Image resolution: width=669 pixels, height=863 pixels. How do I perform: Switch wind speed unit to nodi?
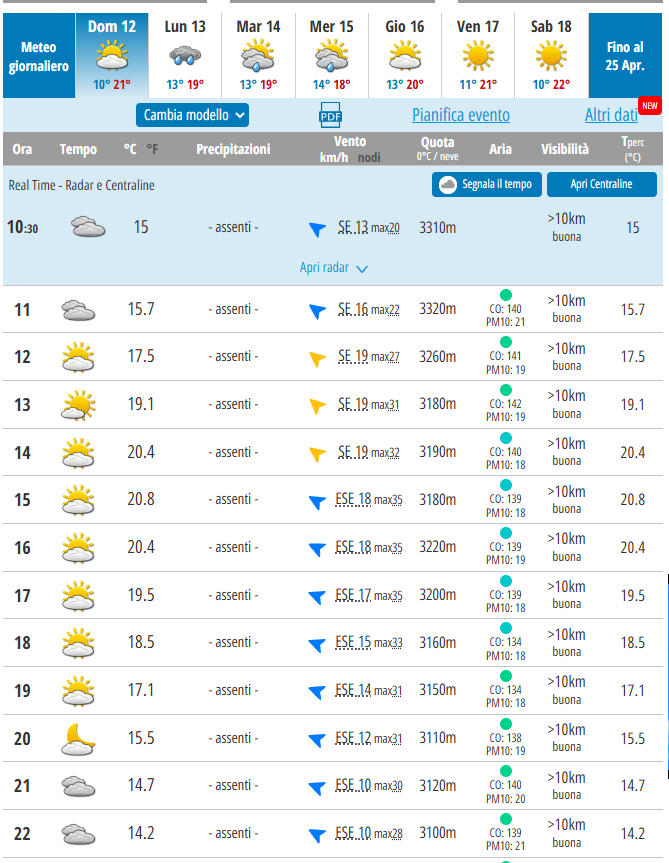369,158
